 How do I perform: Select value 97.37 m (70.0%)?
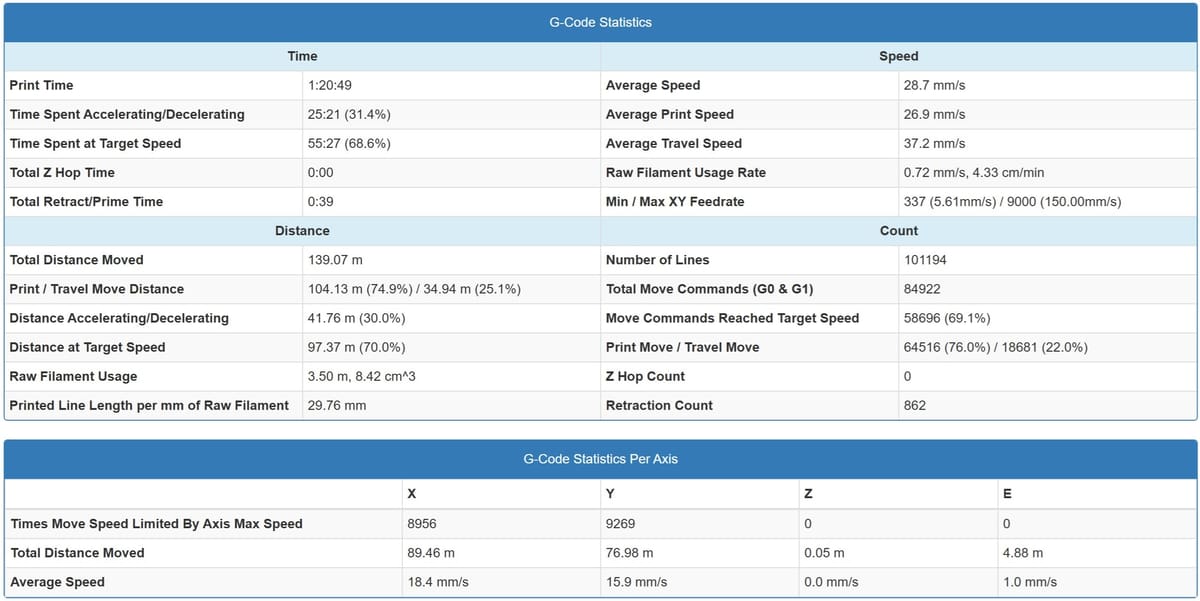pyautogui.click(x=356, y=346)
